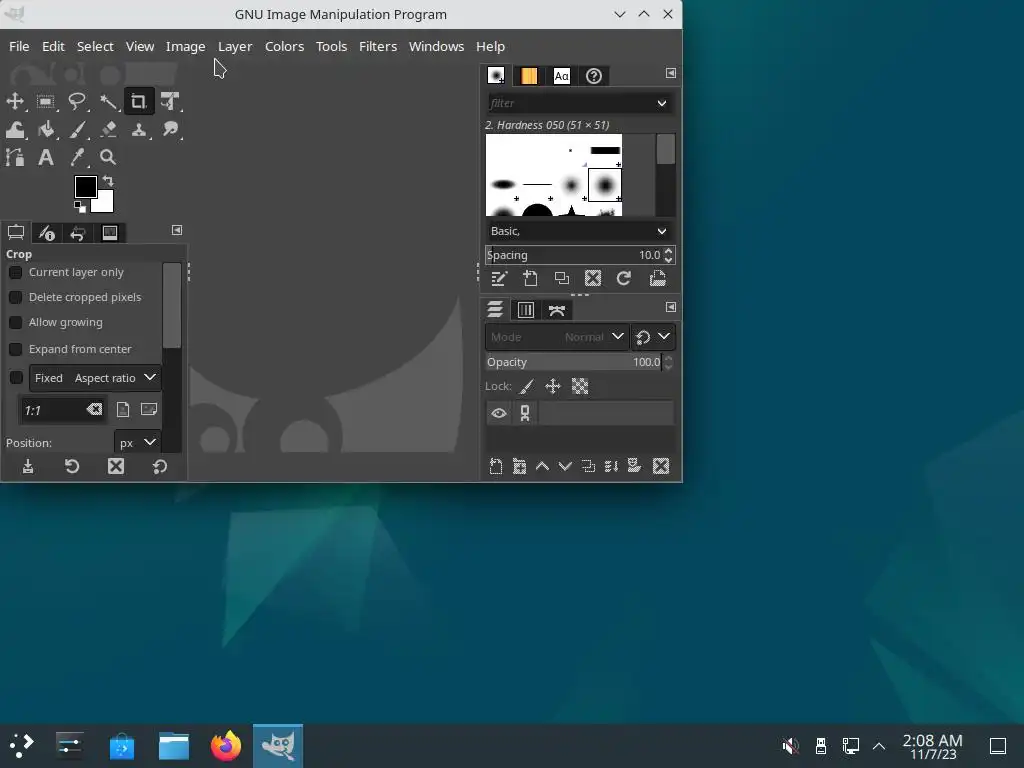Viewport: 1024px width, 768px height.
Task: Swap foreground and background colors
Action: coord(108,181)
